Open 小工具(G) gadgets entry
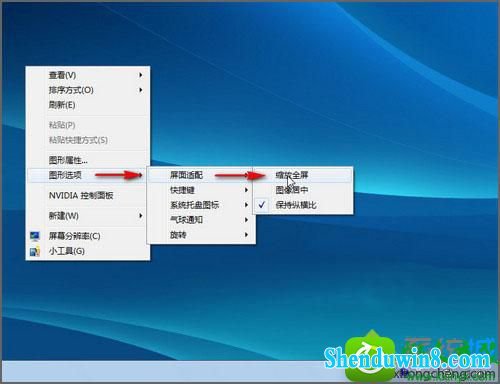 tap(87, 251)
